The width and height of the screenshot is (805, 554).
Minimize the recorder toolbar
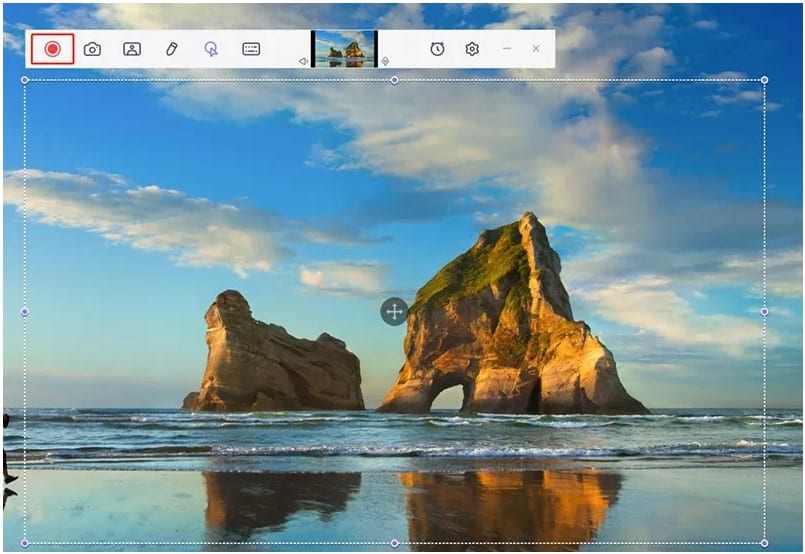click(507, 48)
